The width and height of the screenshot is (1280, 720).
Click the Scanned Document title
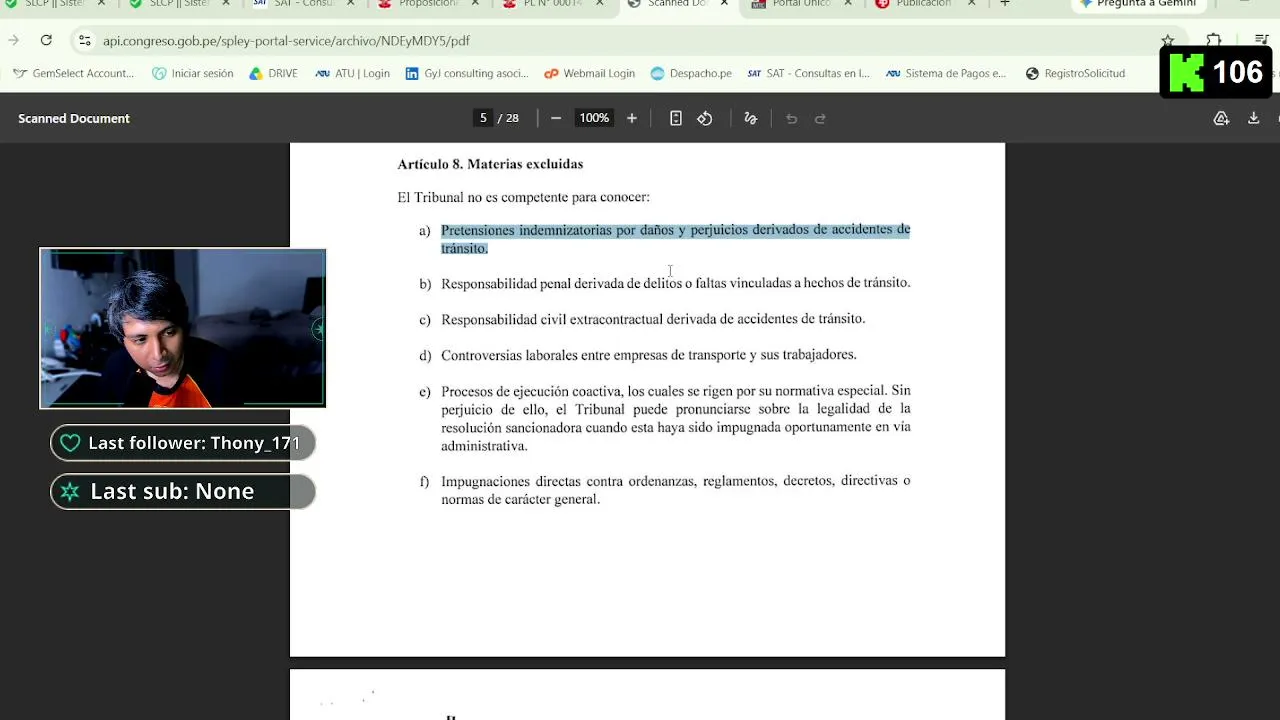pyautogui.click(x=74, y=118)
